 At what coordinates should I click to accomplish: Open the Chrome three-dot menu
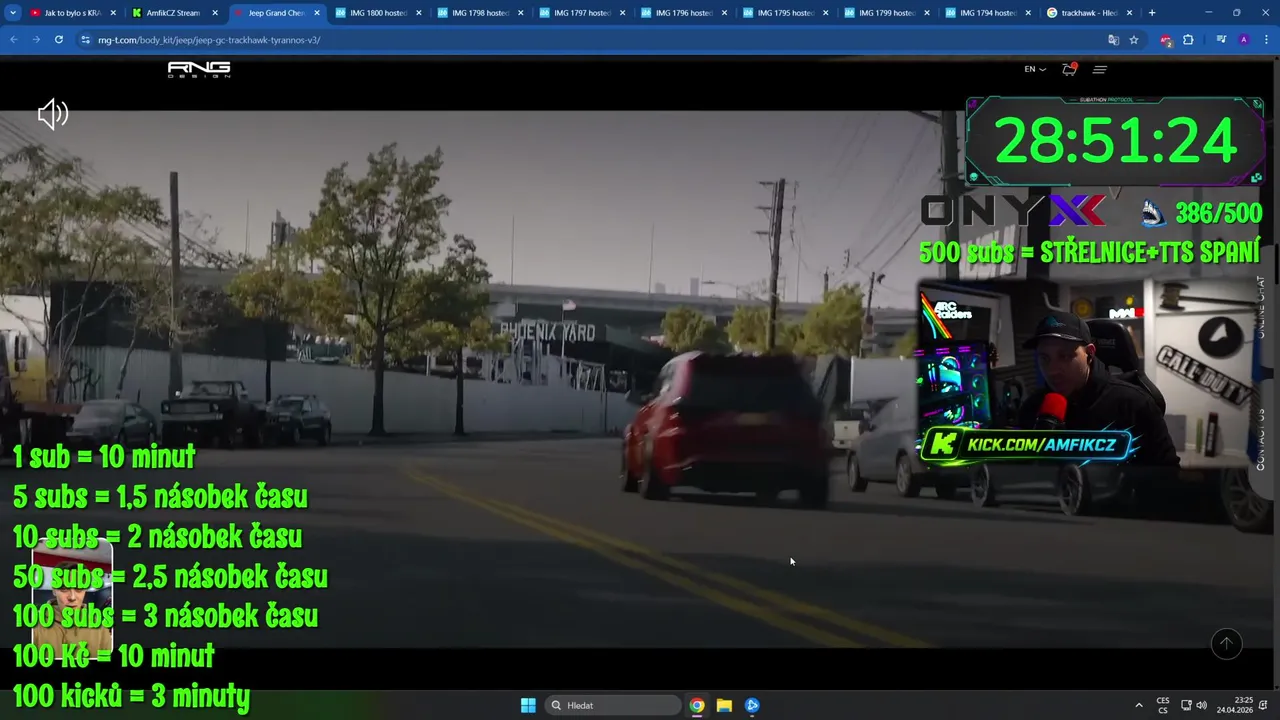1265,40
